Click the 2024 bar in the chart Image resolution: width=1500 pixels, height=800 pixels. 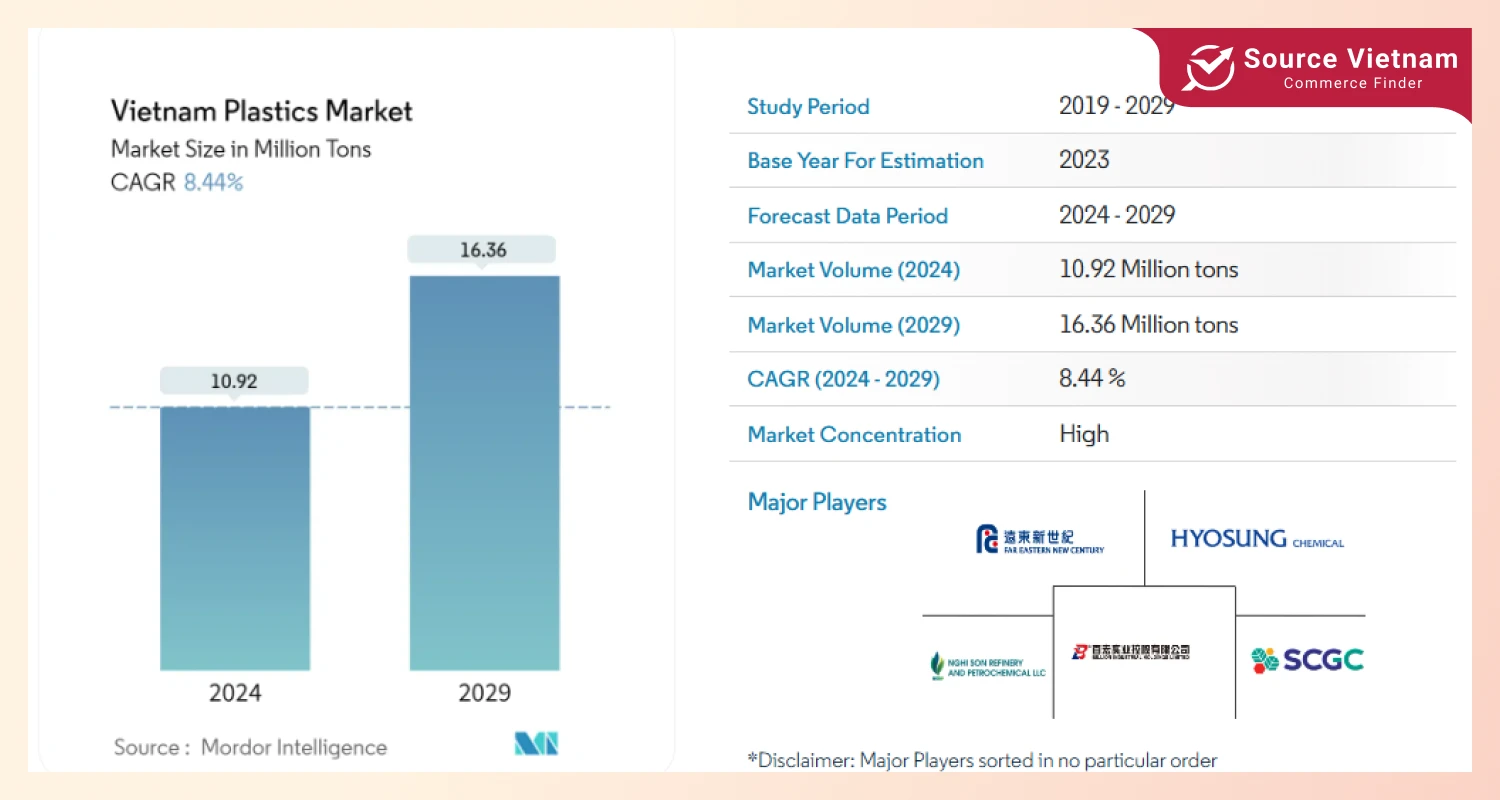(x=235, y=538)
